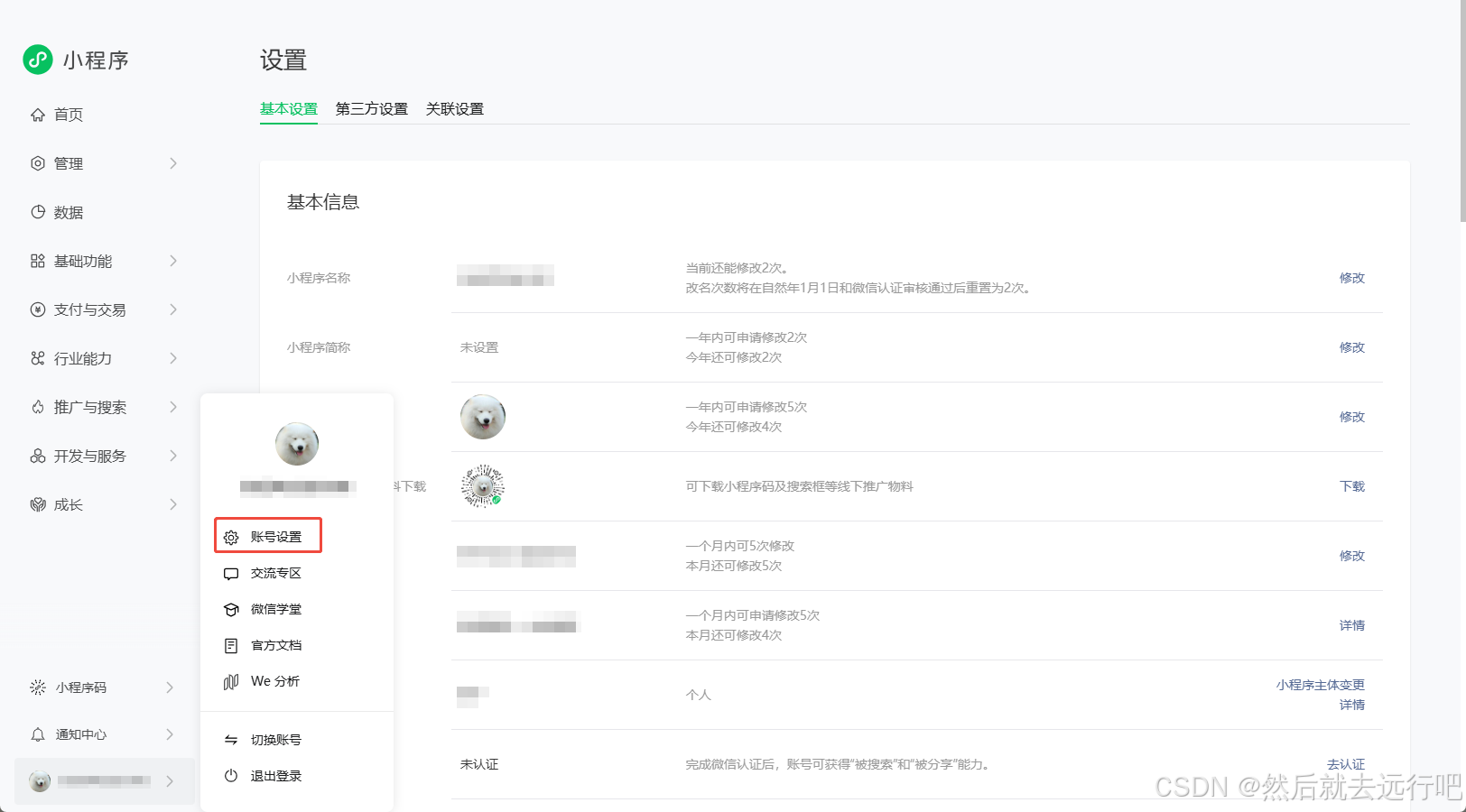Choose 退出登录 in the popup menu
Screen dimensions: 1466x812
[x=276, y=776]
